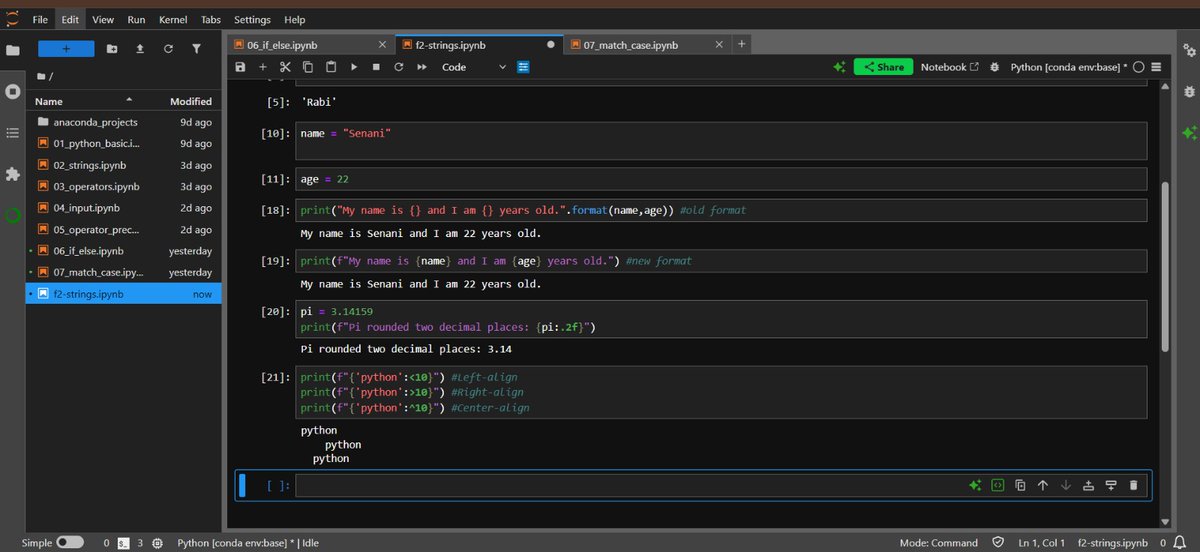Open the Tabs menu

[x=211, y=19]
